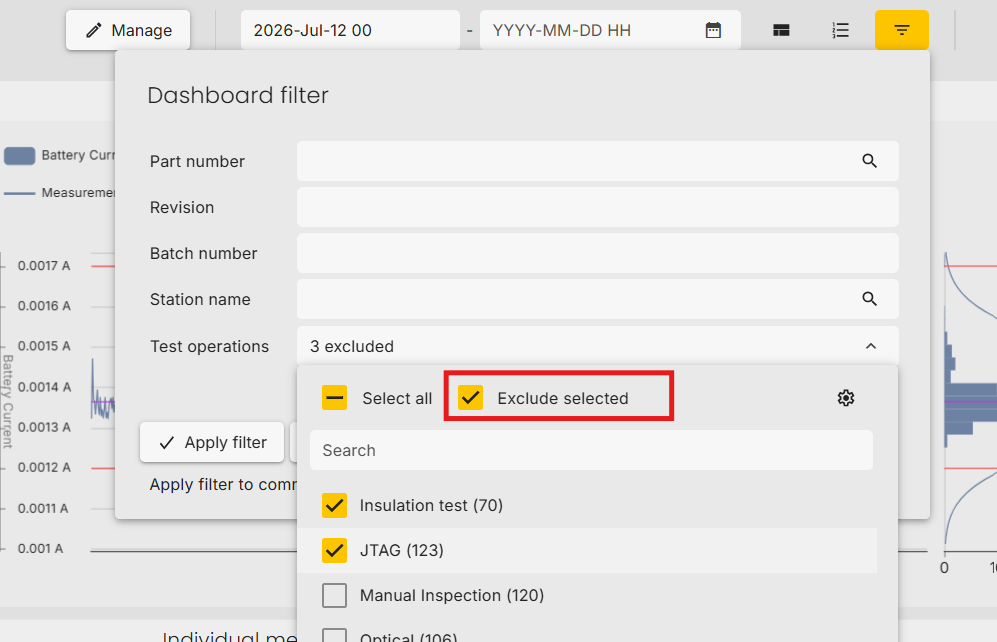The height and width of the screenshot is (642, 997).
Task: Click the 'Dashboard filter' heading
Action: (238, 95)
